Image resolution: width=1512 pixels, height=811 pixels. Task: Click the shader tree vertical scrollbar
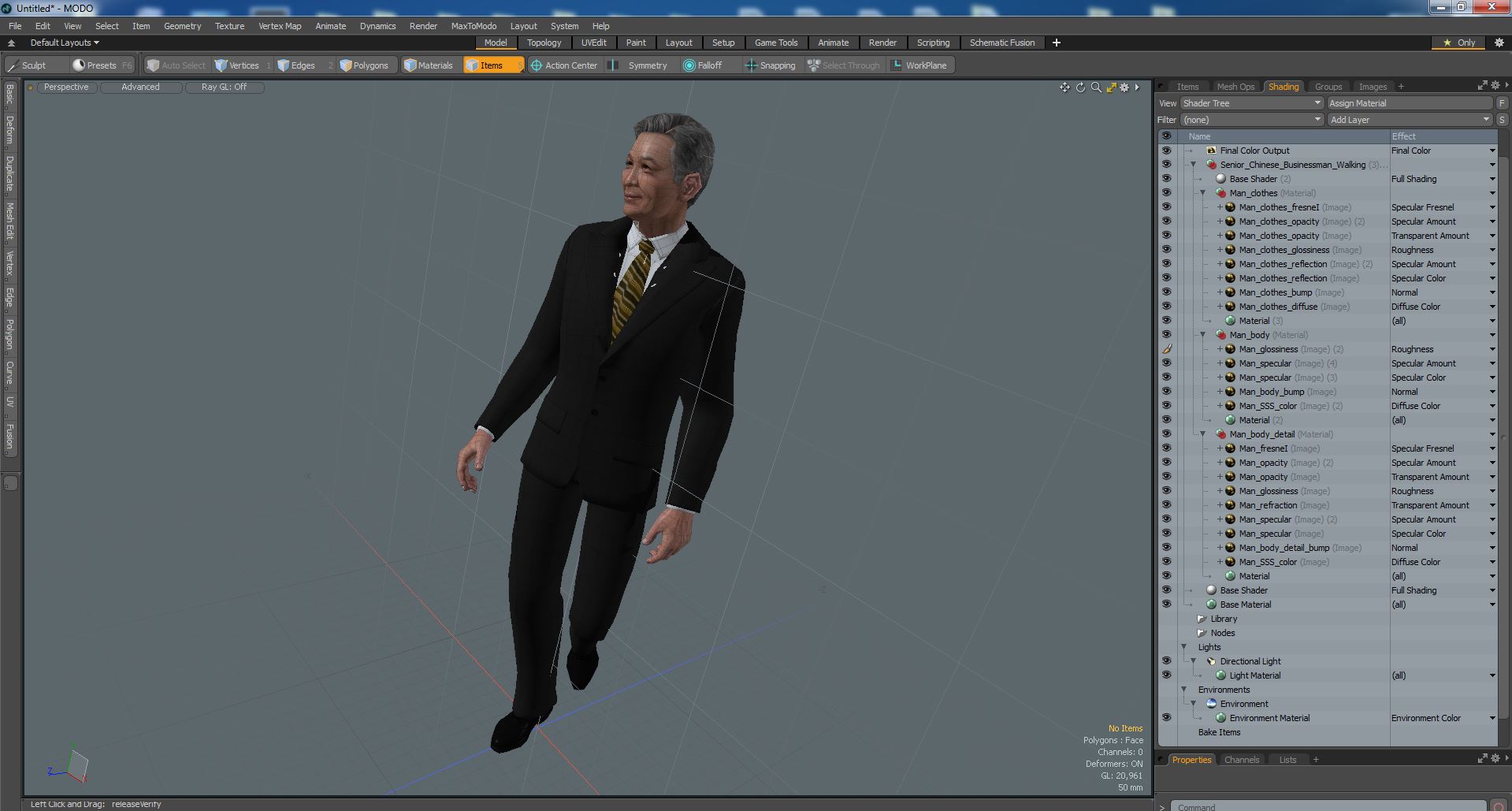[x=1503, y=437]
